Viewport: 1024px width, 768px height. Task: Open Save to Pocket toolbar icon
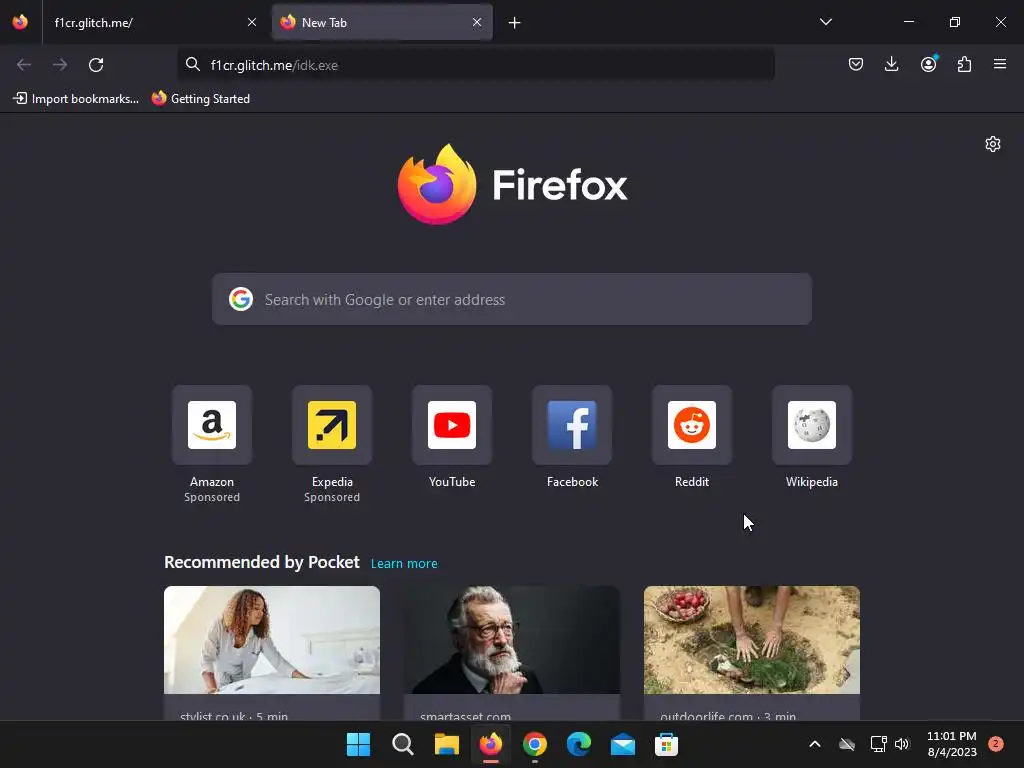coord(856,64)
